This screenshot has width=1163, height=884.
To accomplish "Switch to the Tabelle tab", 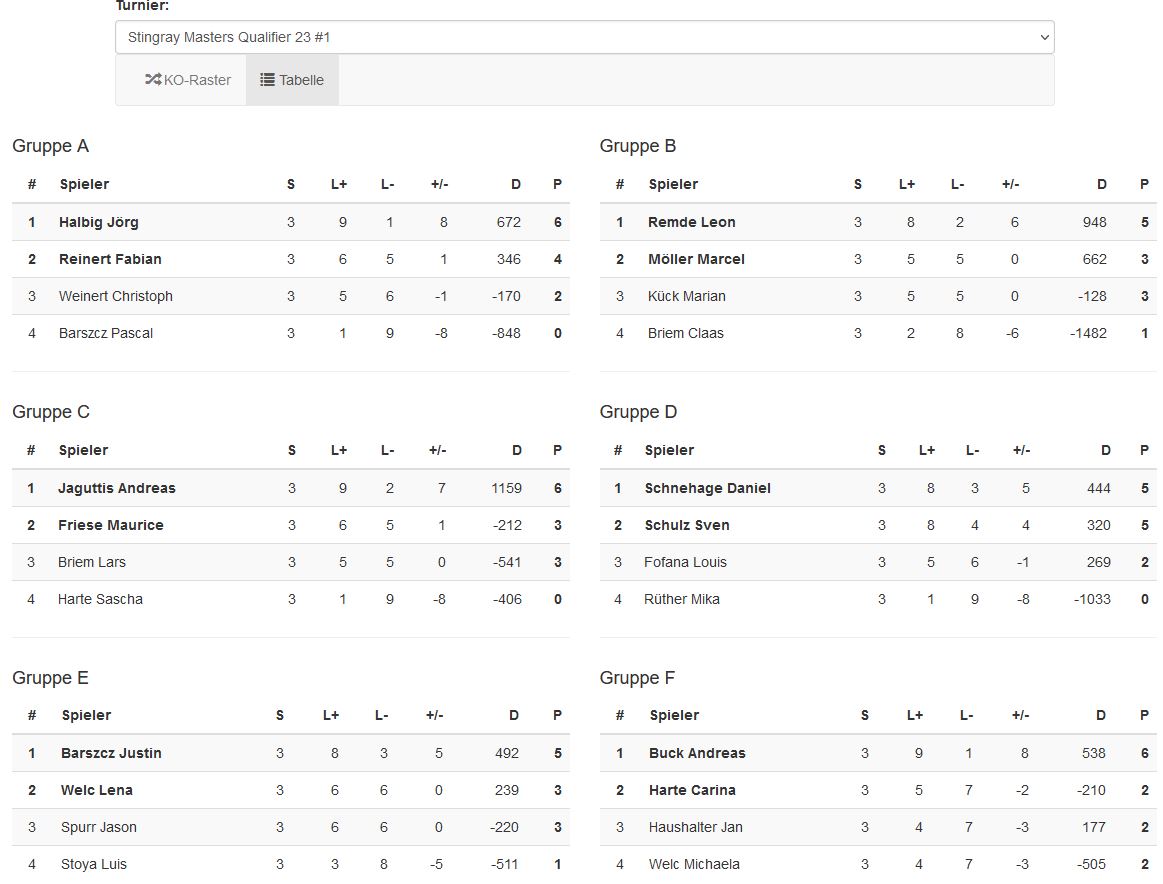I will click(x=292, y=80).
